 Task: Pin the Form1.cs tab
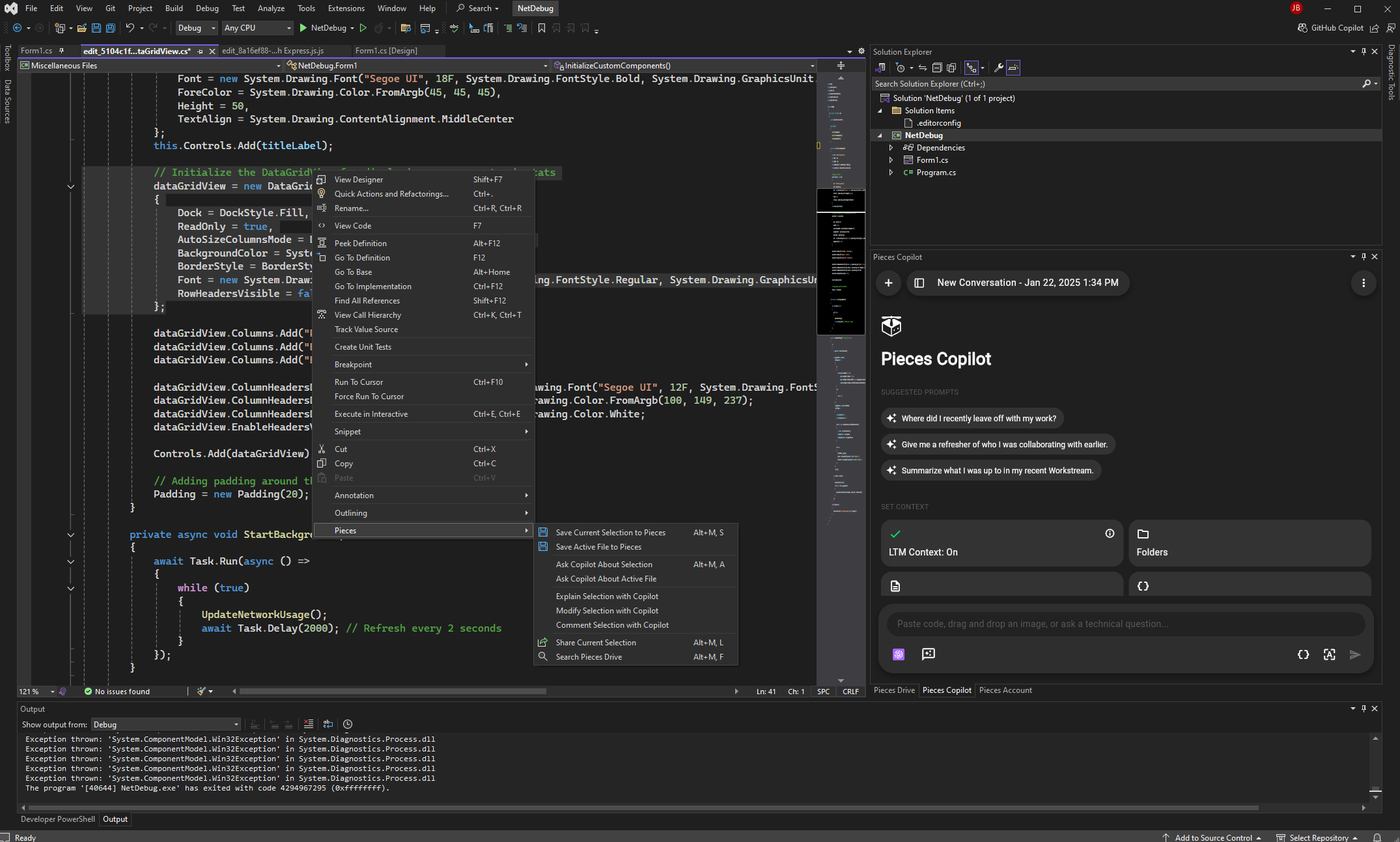coord(62,51)
